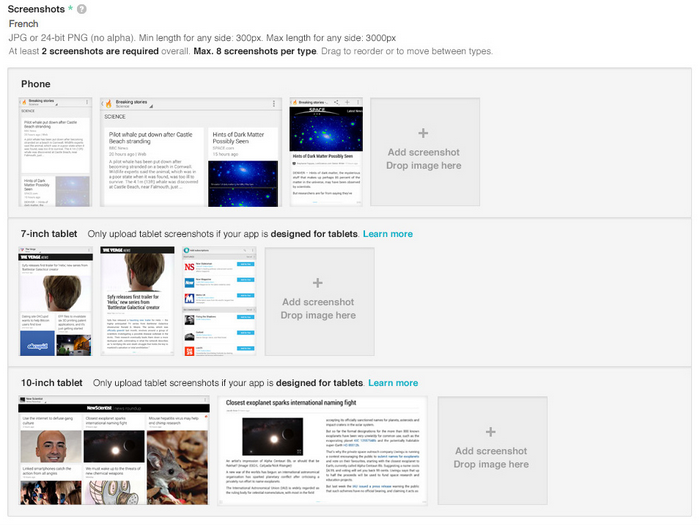Click the plus icon in 7-inch tablet section
Viewport: 700px width, 525px height.
click(318, 283)
